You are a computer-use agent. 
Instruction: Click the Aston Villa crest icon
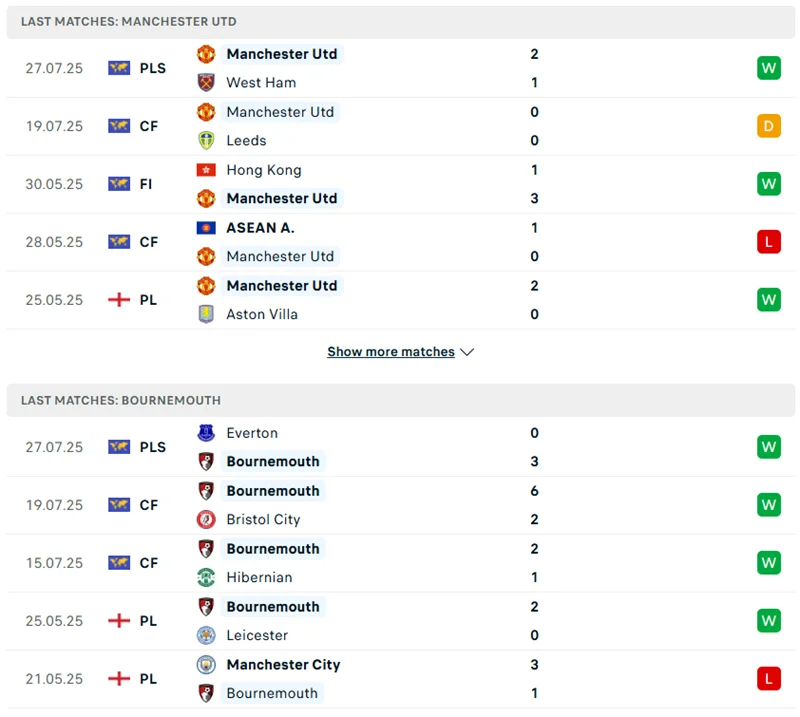pyautogui.click(x=206, y=314)
